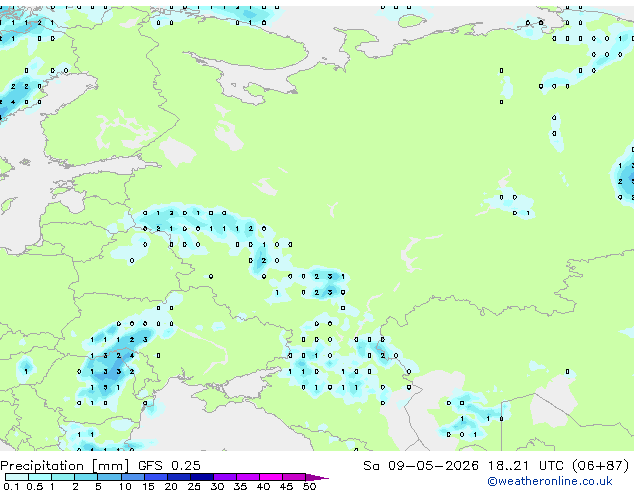Click the '35' legend label
Viewport: 634px width, 490px height.
click(x=240, y=486)
